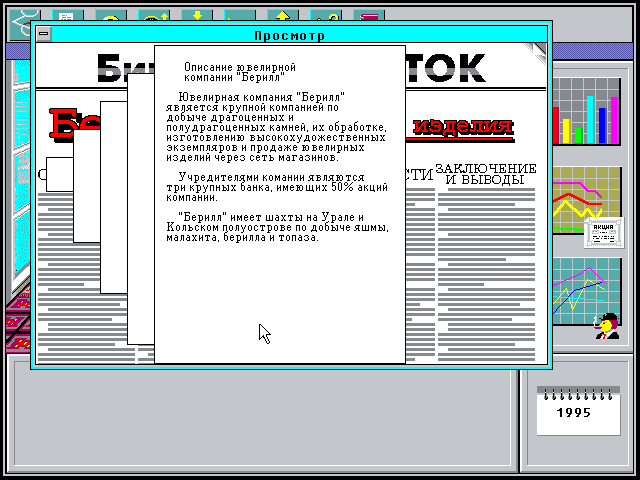Click the 'Просмотр' window title bar
640x480 pixels.
(x=290, y=35)
